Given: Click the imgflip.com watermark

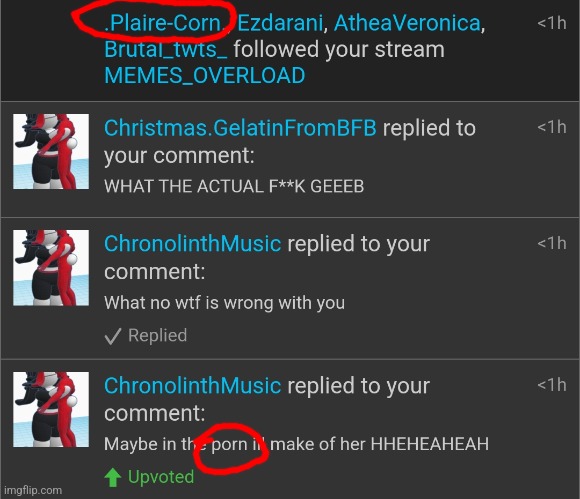Looking at the screenshot, I should [33, 490].
